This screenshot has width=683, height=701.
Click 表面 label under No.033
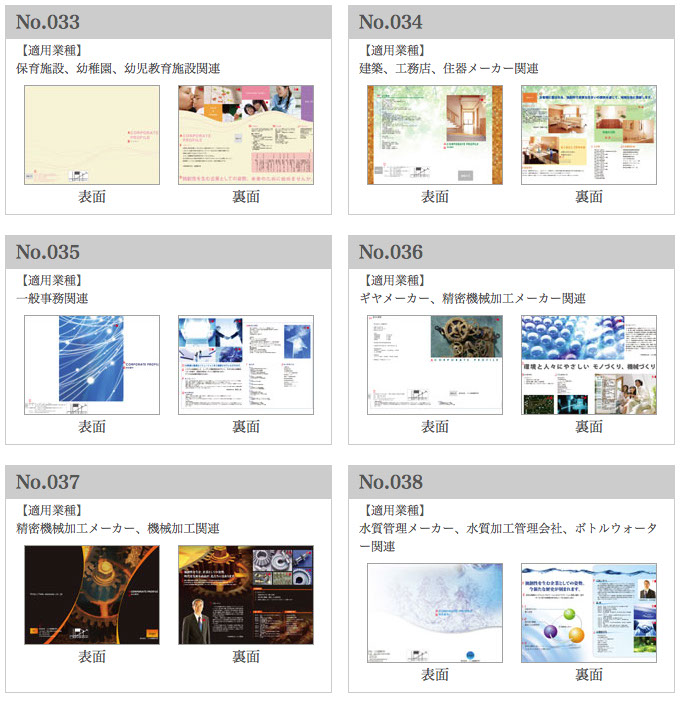pyautogui.click(x=92, y=197)
